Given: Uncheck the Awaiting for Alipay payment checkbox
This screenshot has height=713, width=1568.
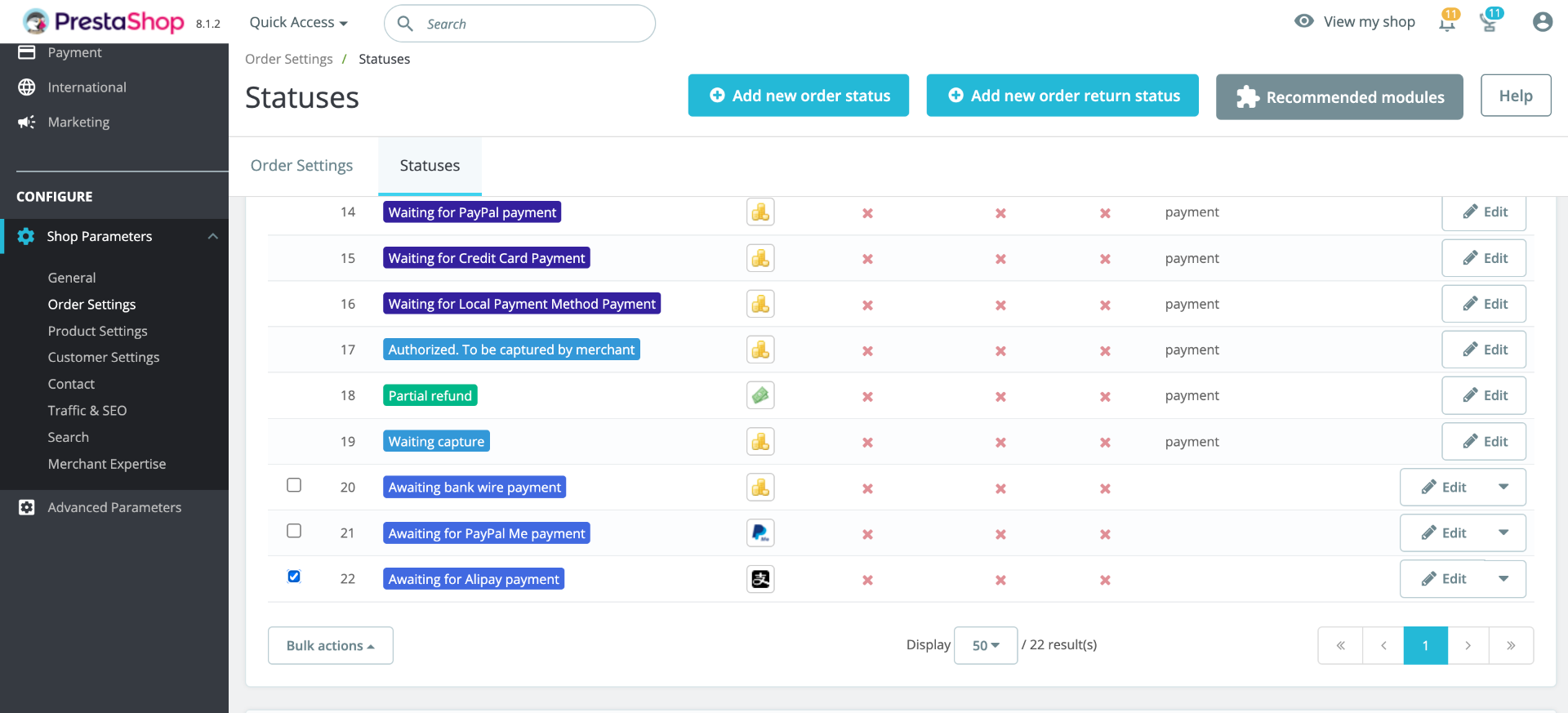Looking at the screenshot, I should (x=294, y=577).
